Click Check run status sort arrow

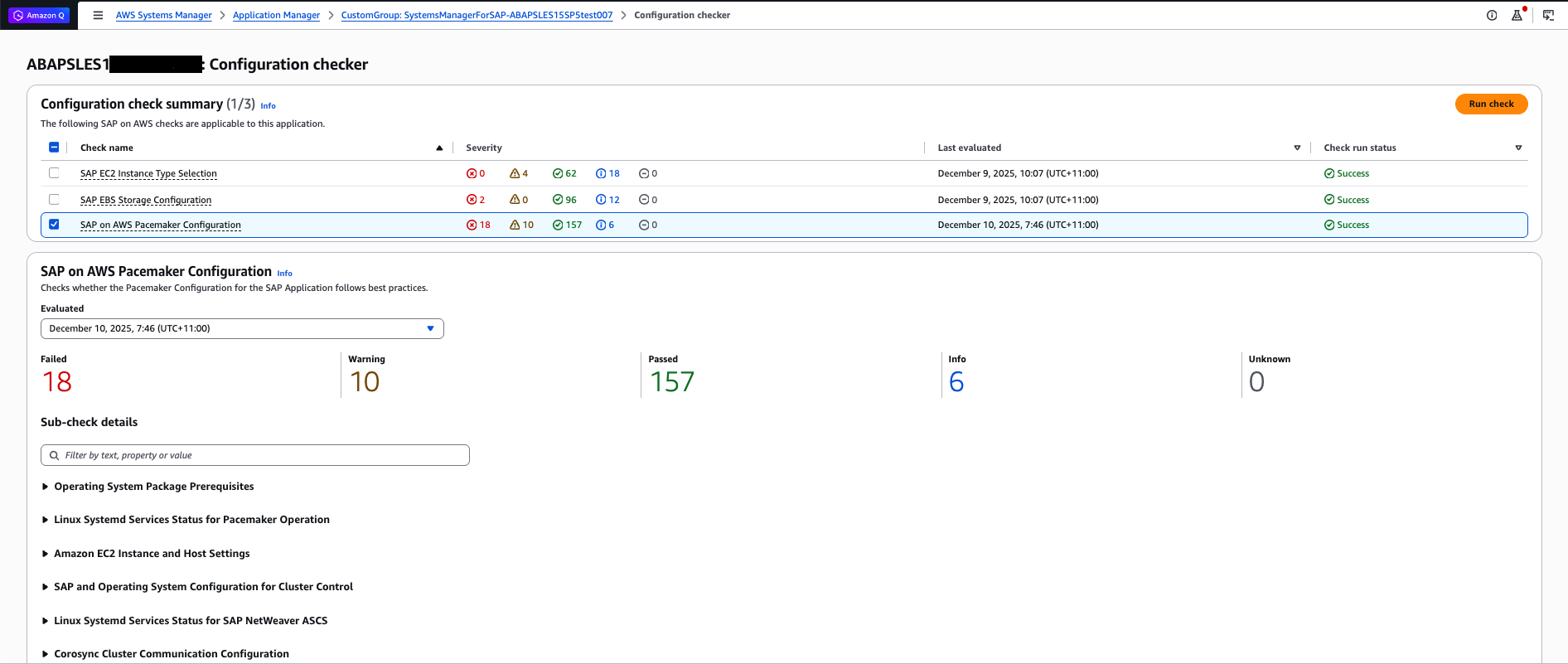[1518, 148]
